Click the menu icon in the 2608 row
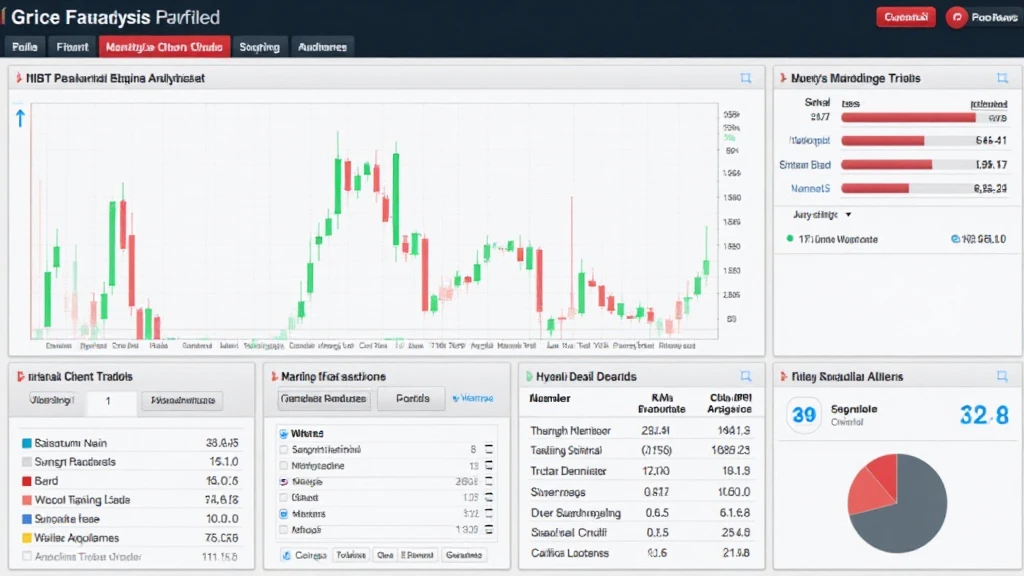This screenshot has width=1024, height=576. pos(488,481)
